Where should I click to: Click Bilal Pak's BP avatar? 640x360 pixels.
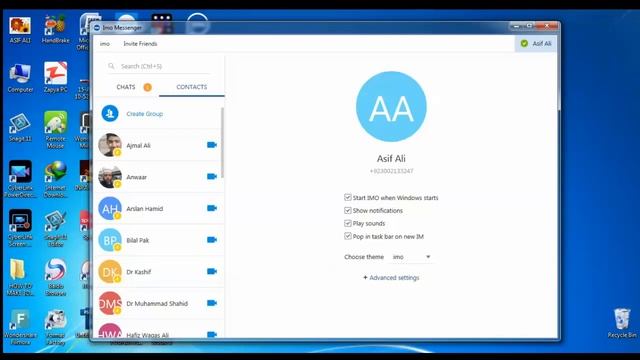(x=110, y=240)
